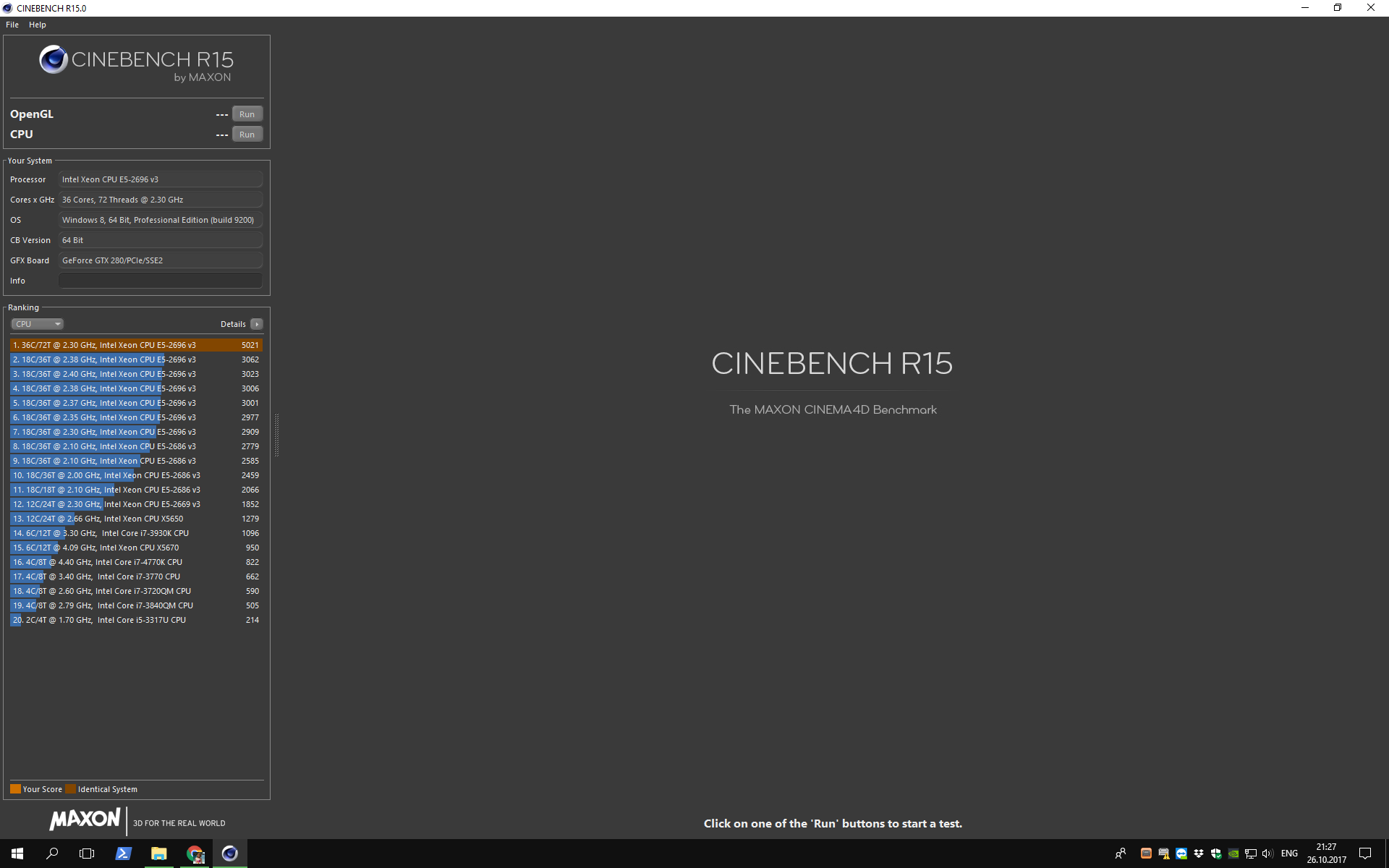Select the Core i5-3317U ranking row
The image size is (1389, 868).
pyautogui.click(x=136, y=620)
